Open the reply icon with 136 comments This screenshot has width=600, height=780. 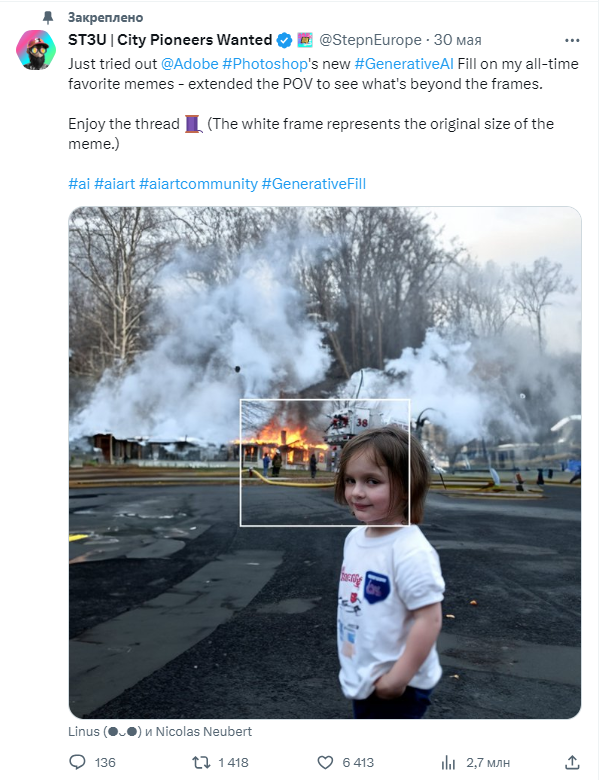[x=78, y=762]
